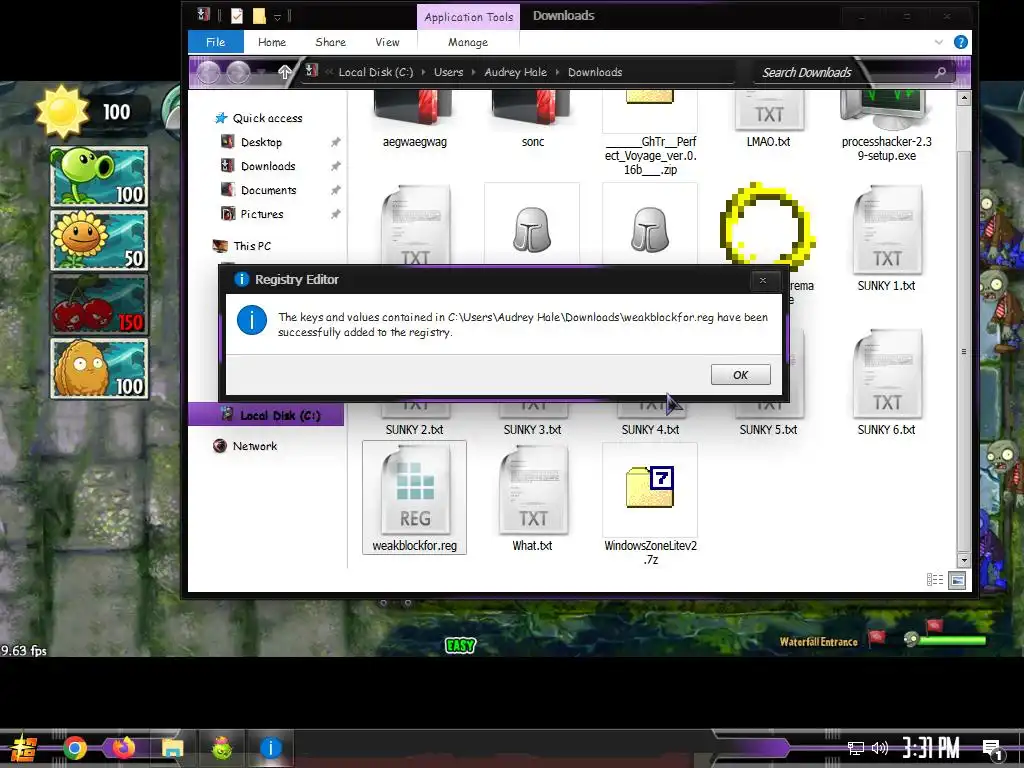Screen dimensions: 1024x768
Task: Select Local Disk (C:) in sidebar
Action: pyautogui.click(x=266, y=415)
